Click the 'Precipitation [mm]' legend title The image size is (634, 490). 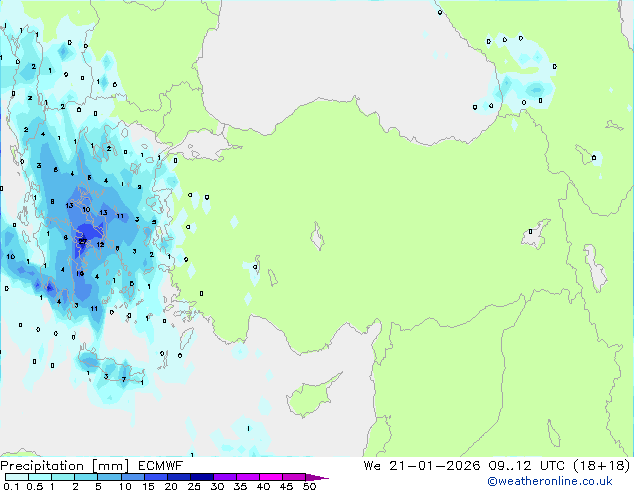click(65, 466)
